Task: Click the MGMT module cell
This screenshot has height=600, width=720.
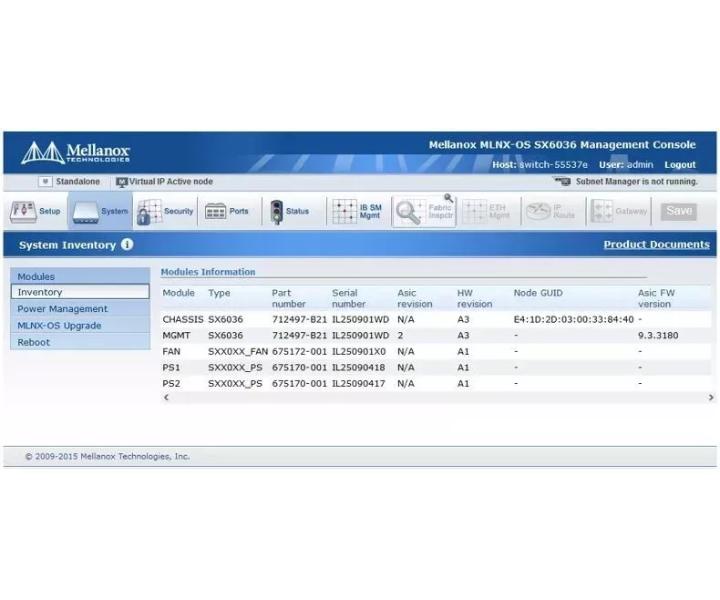Action: click(176, 335)
